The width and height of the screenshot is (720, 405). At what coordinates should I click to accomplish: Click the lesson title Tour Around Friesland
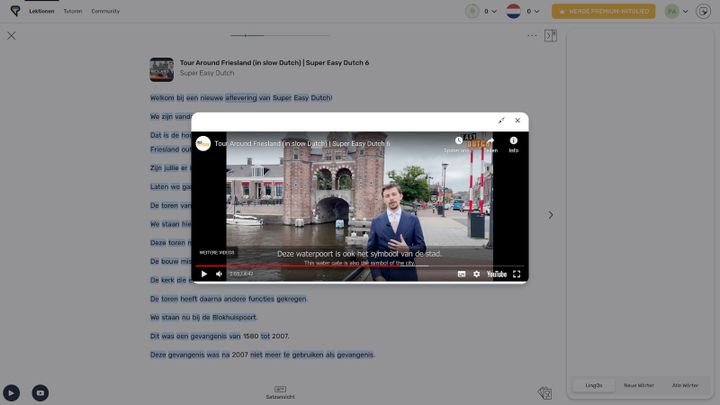tap(274, 62)
